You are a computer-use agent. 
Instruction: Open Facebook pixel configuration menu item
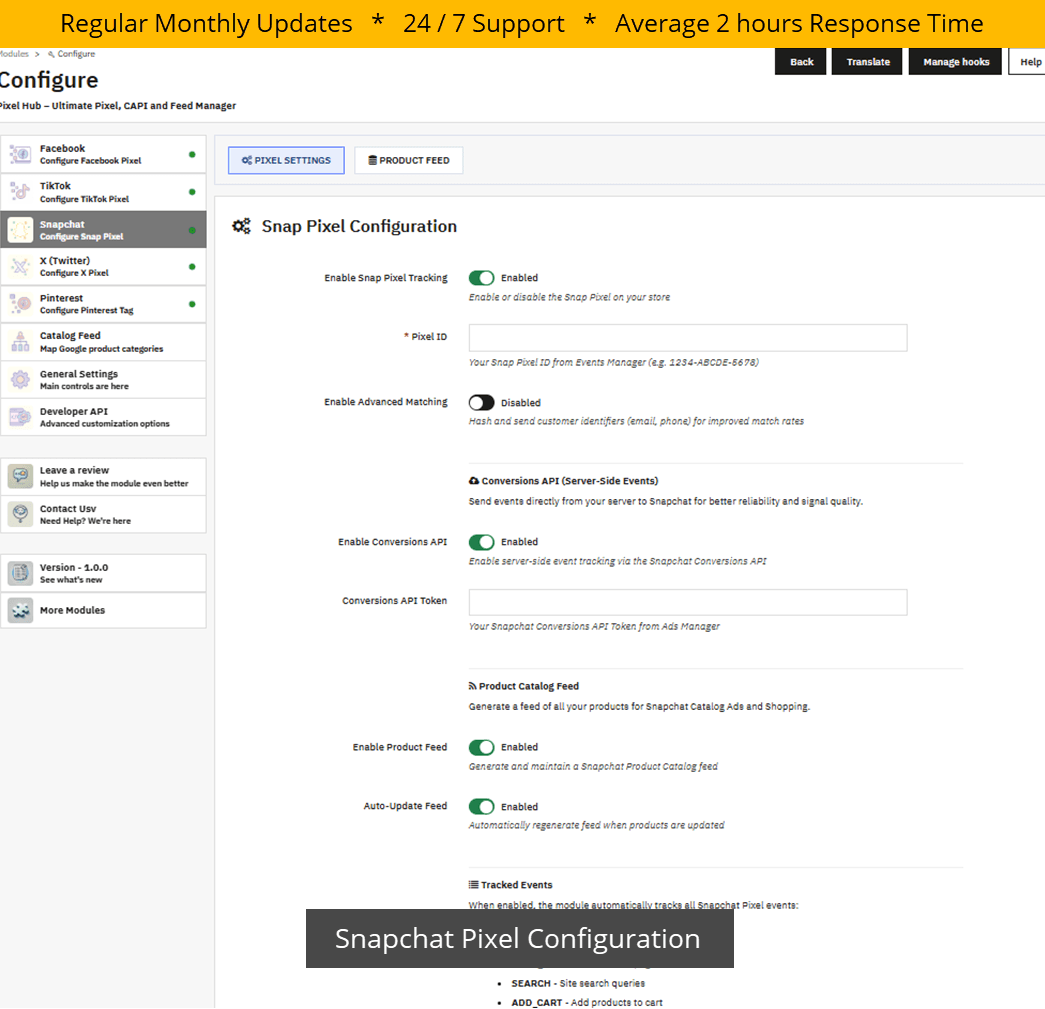click(103, 155)
